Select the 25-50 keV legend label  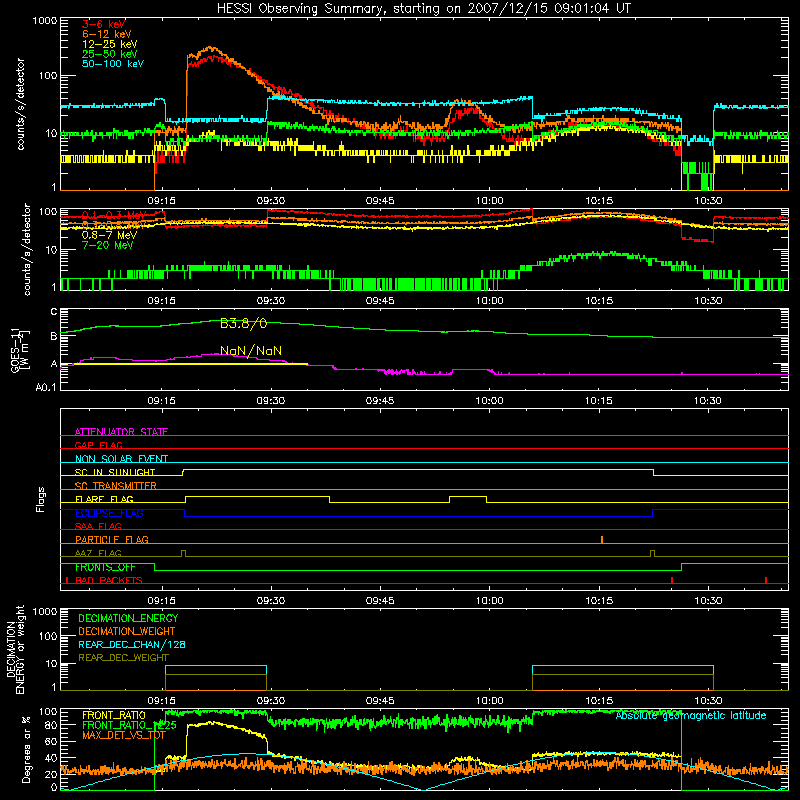(110, 54)
